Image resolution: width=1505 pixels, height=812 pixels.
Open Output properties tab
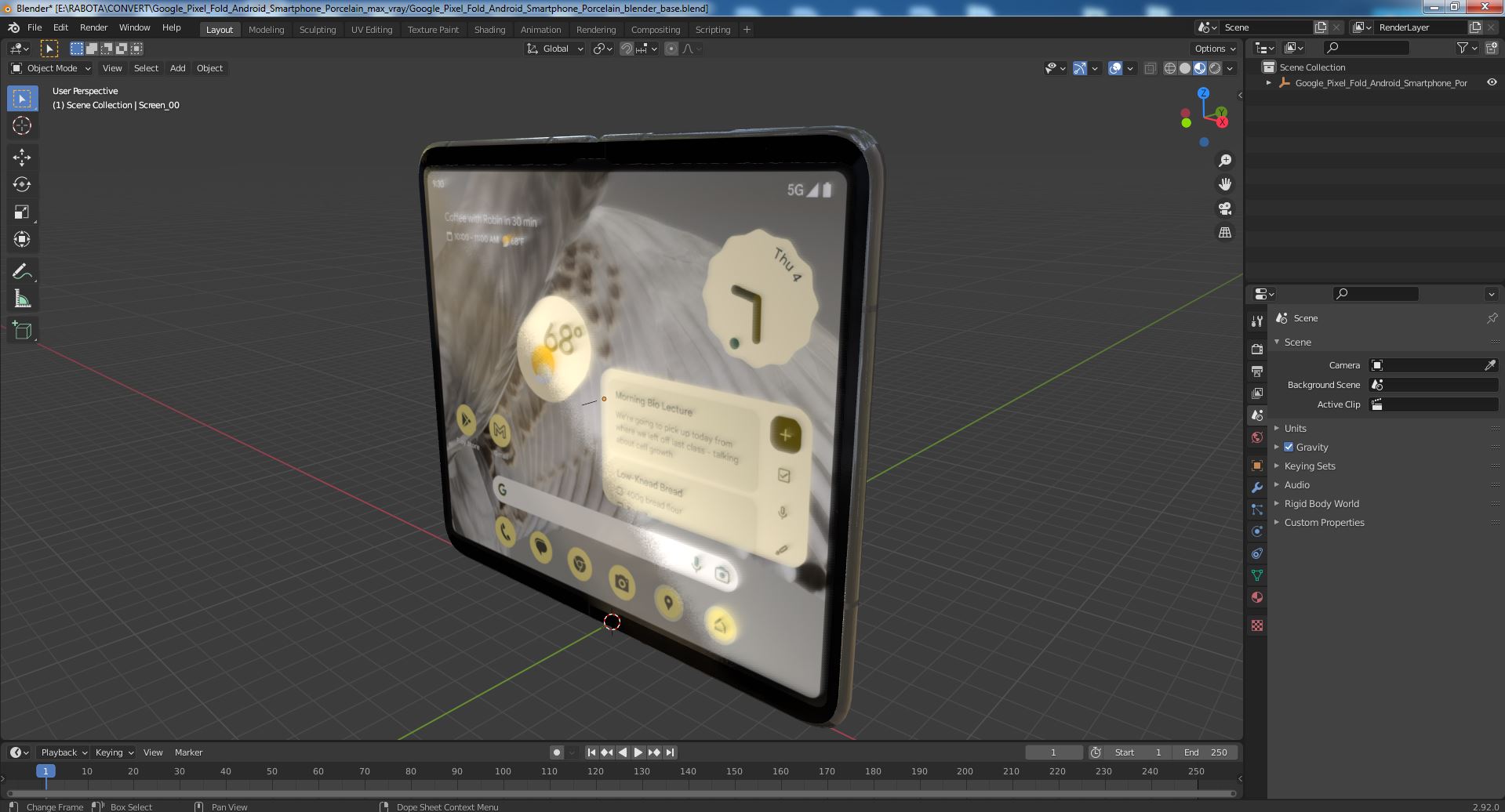pos(1257,372)
